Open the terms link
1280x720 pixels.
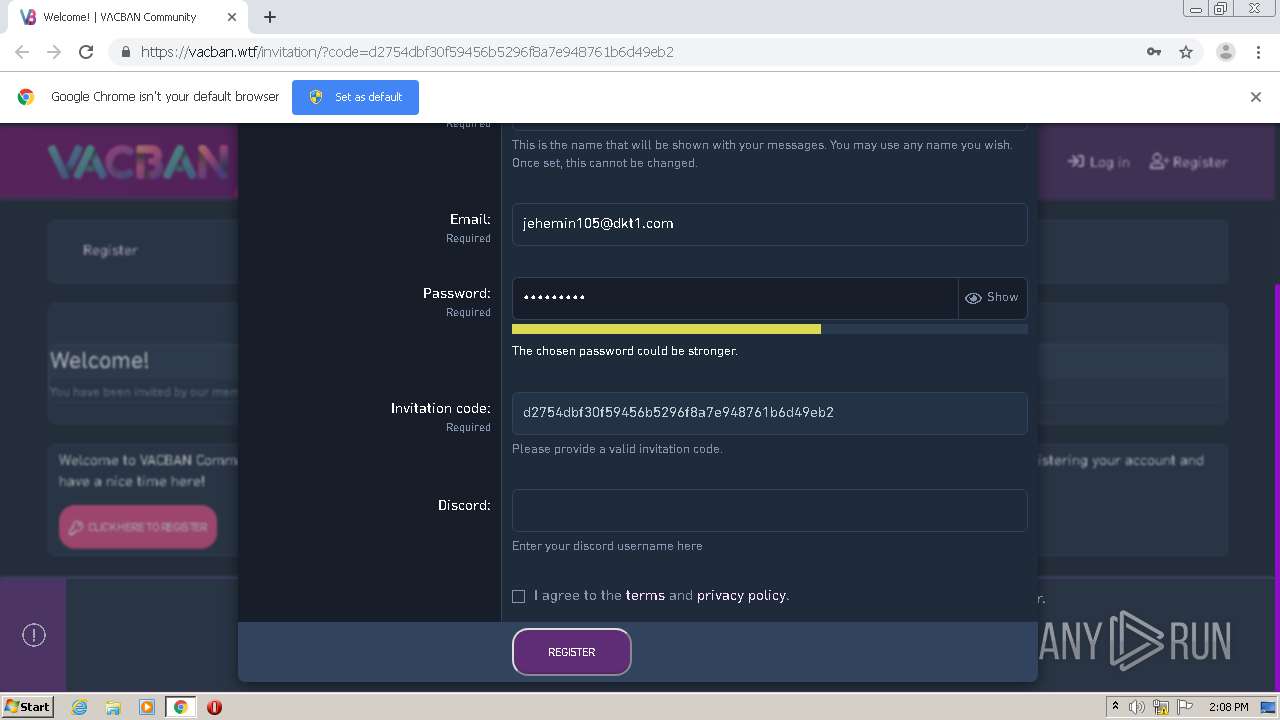pyautogui.click(x=645, y=596)
